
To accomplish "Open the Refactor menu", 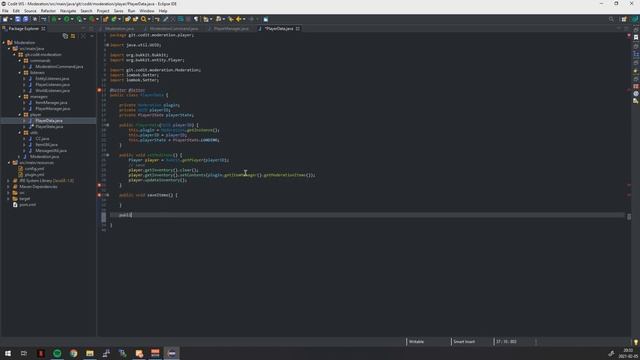I will (48, 11).
